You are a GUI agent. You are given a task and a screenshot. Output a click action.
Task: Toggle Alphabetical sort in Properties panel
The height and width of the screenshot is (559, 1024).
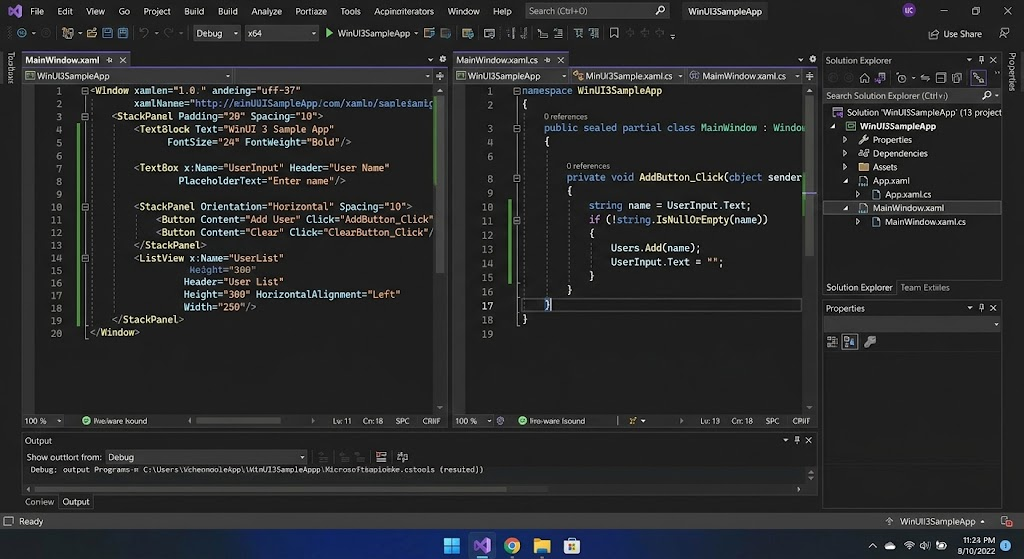[x=850, y=342]
